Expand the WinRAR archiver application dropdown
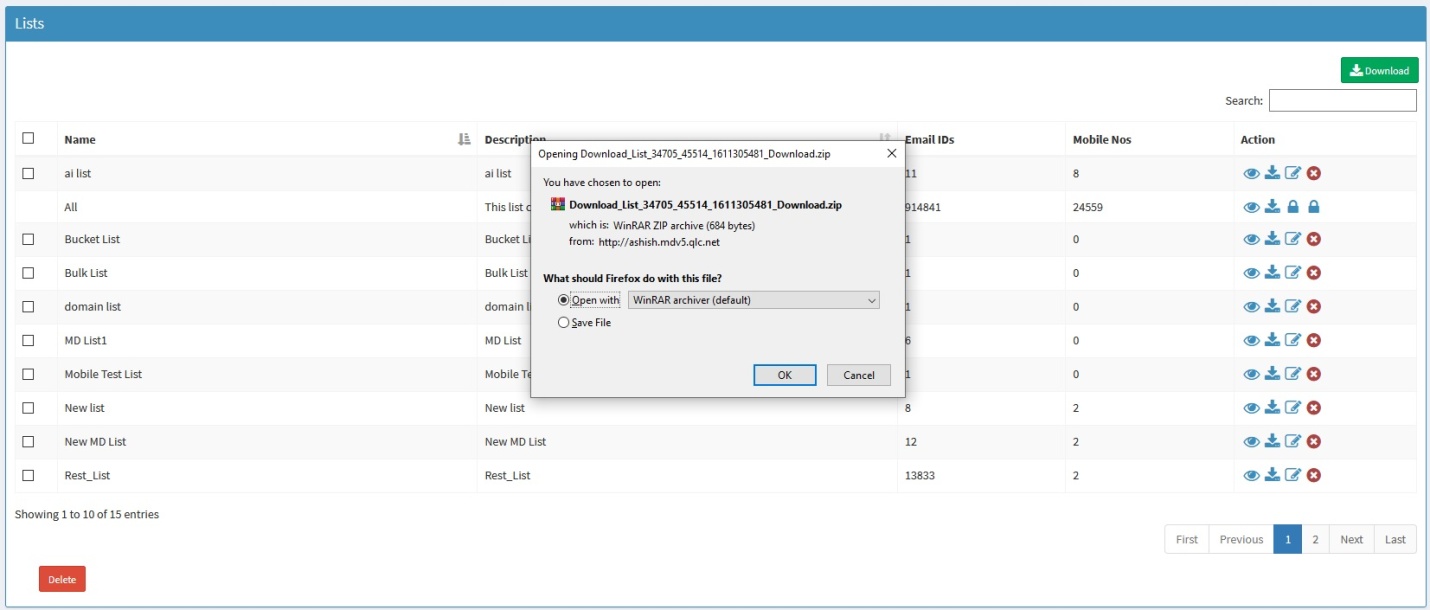 [754, 300]
